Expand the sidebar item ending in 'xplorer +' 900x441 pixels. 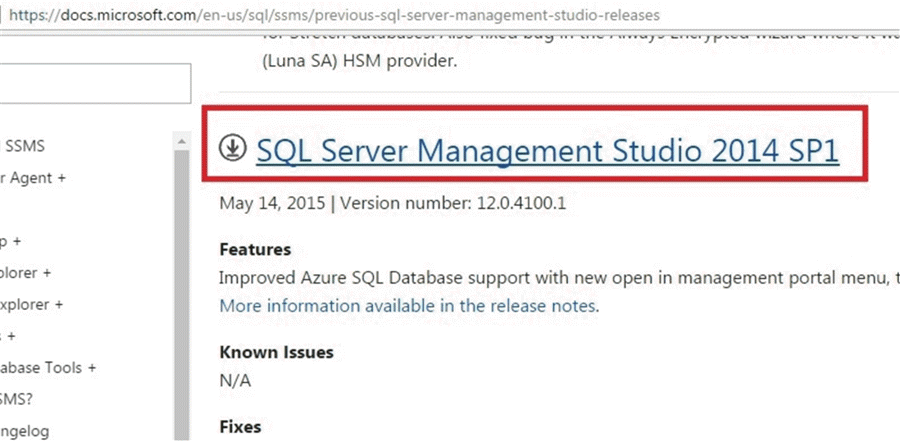pos(32,304)
